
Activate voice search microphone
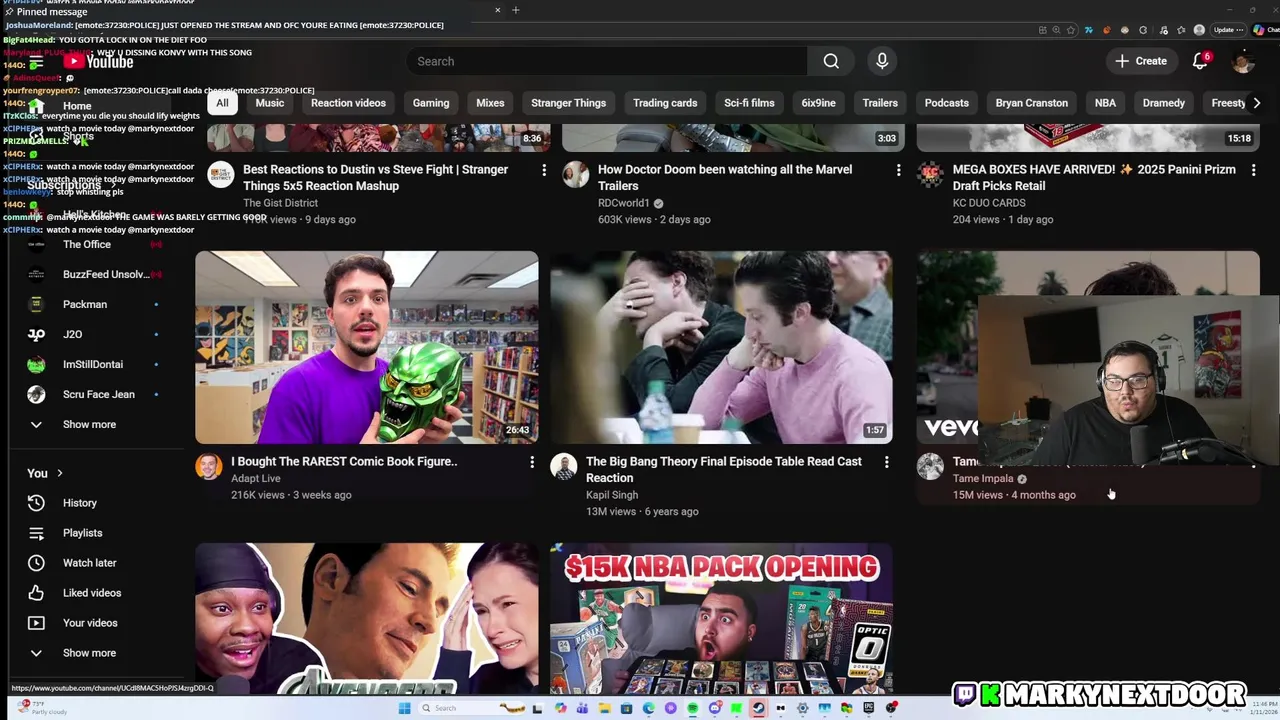pyautogui.click(x=882, y=61)
